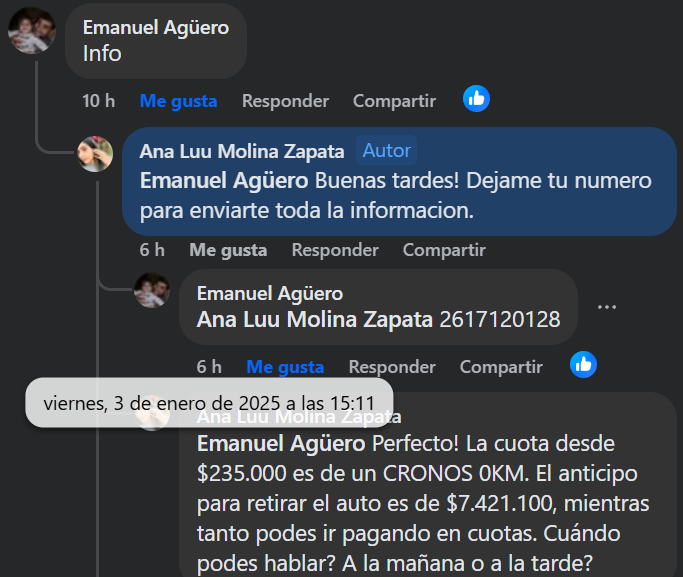This screenshot has height=577, width=683.
Task: Click like reaction icon on phone number reply
Action: click(583, 364)
